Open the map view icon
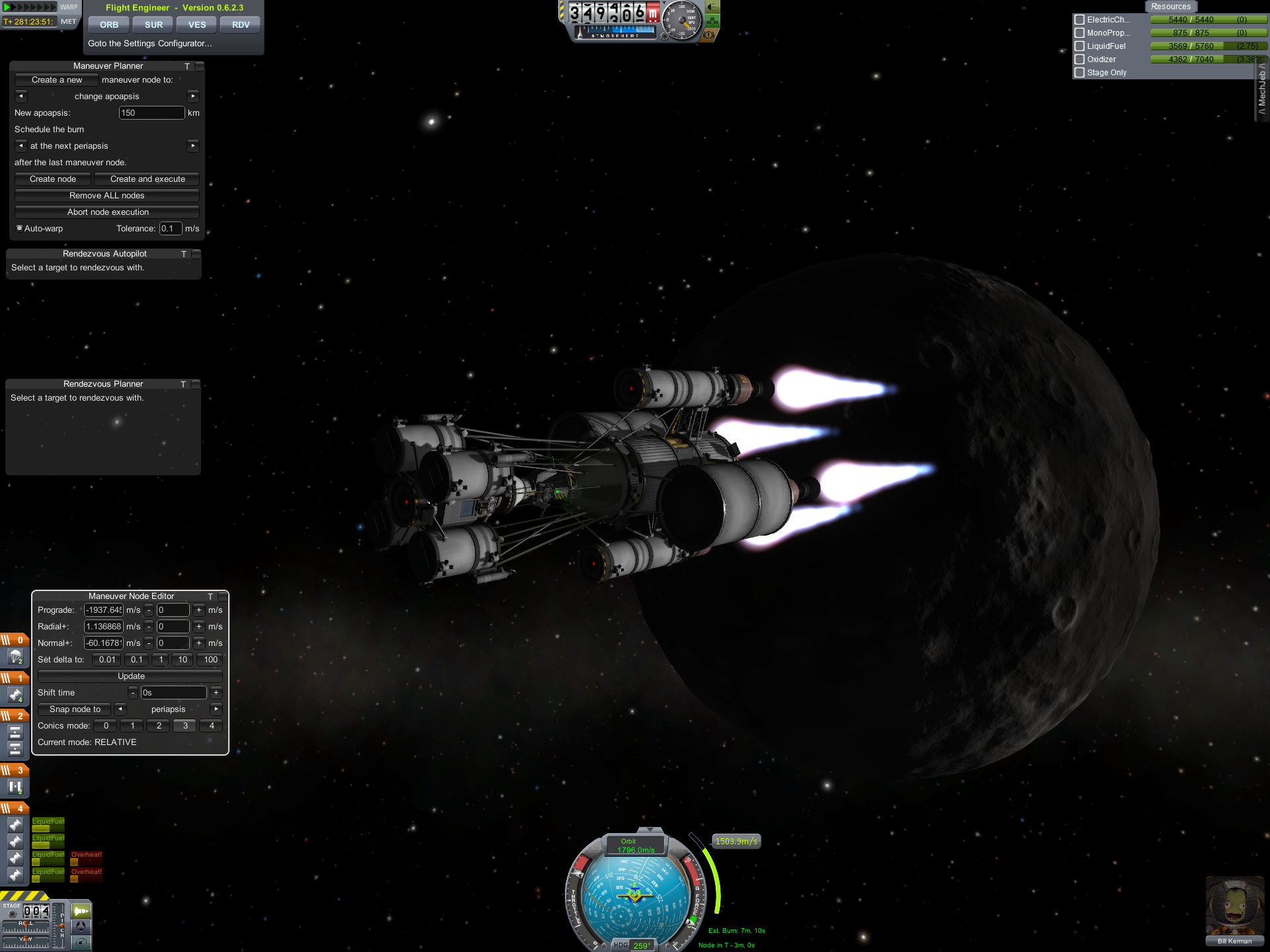The height and width of the screenshot is (952, 1270). click(x=81, y=942)
